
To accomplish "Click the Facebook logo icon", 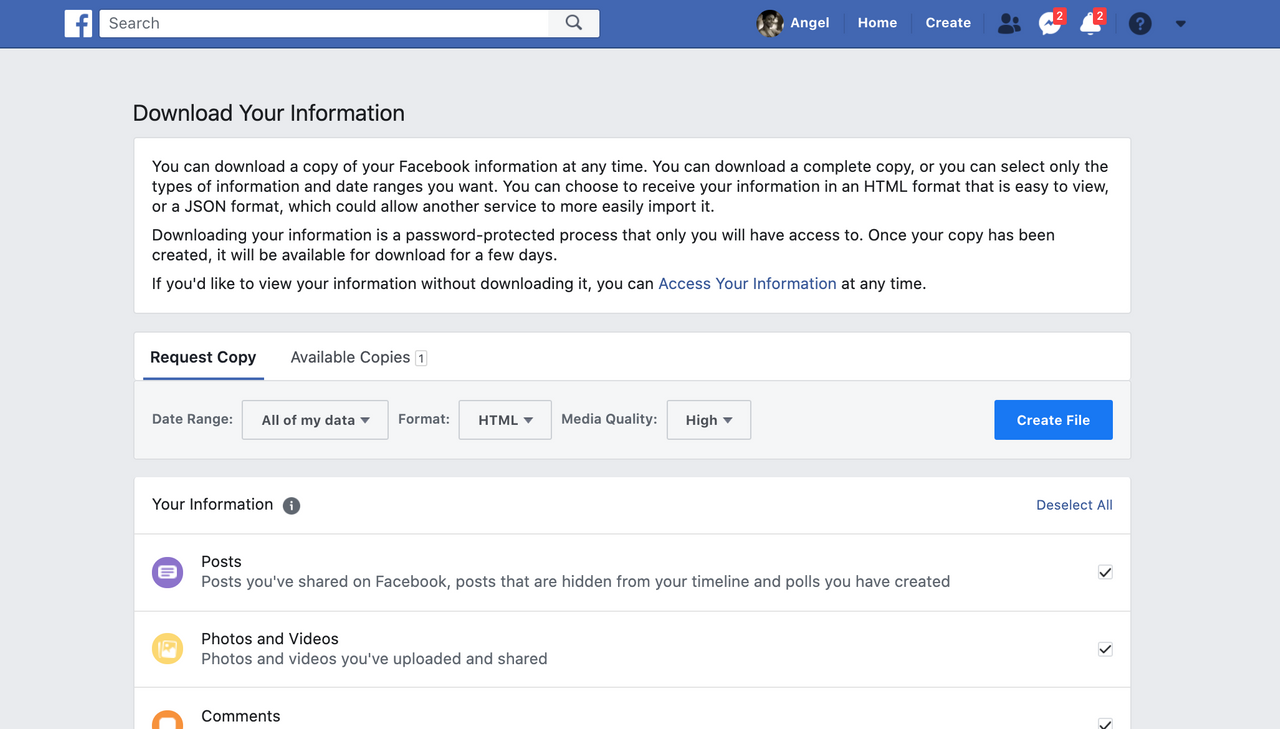I will point(78,23).
